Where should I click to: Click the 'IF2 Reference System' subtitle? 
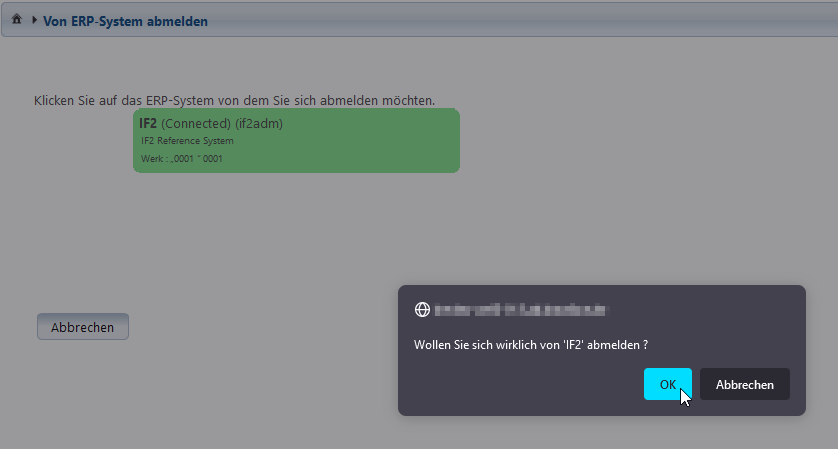[187, 141]
